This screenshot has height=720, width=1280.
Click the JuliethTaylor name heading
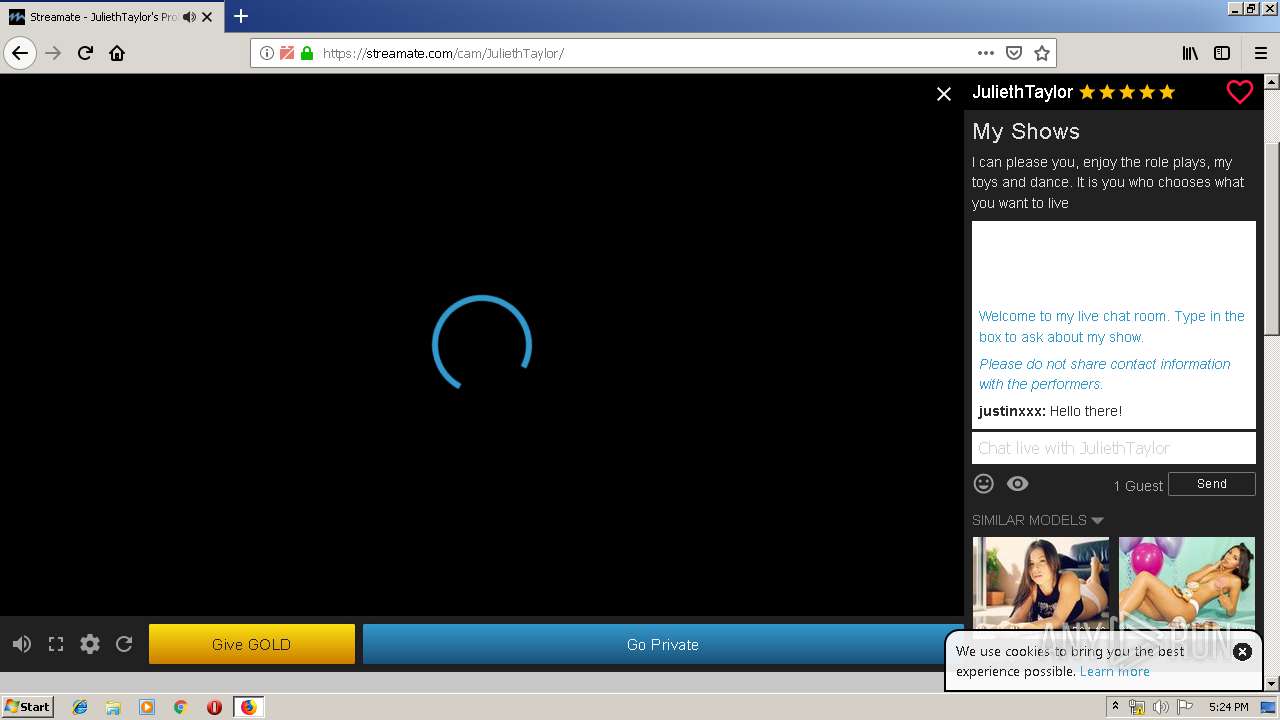tap(1022, 92)
